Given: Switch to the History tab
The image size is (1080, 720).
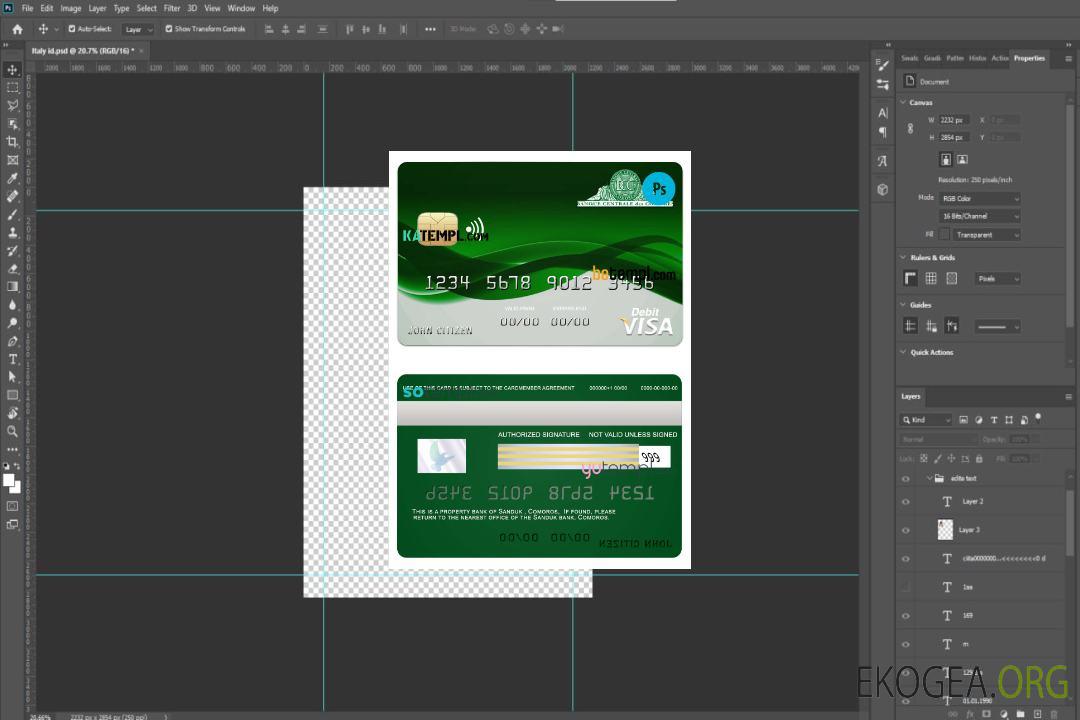Looking at the screenshot, I should pyautogui.click(x=977, y=58).
